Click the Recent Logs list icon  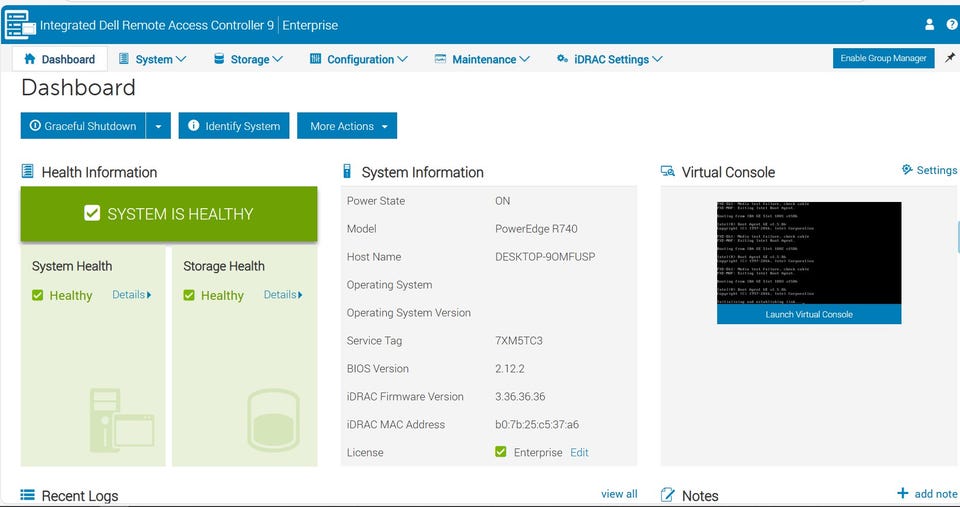click(28, 495)
